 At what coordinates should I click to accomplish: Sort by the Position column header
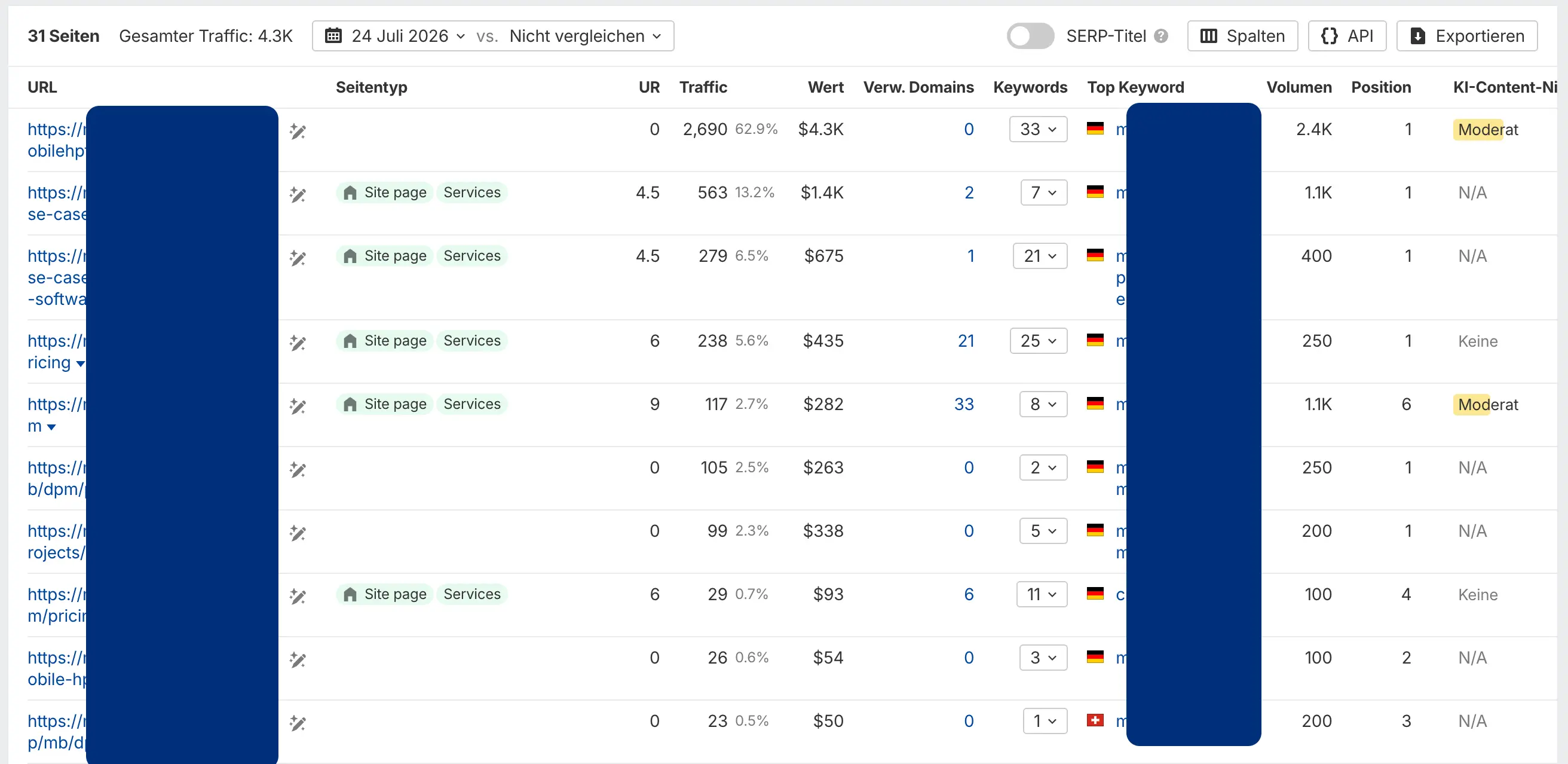point(1380,87)
